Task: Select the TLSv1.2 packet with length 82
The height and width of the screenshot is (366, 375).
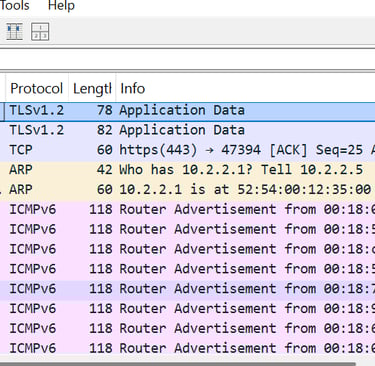Action: click(x=187, y=130)
